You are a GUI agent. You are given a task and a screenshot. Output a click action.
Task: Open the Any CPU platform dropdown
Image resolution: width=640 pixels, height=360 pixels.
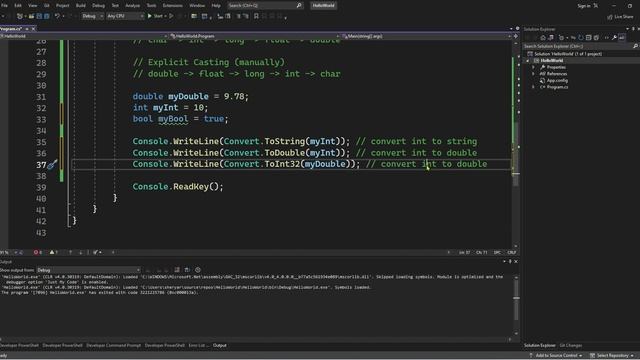pos(125,16)
